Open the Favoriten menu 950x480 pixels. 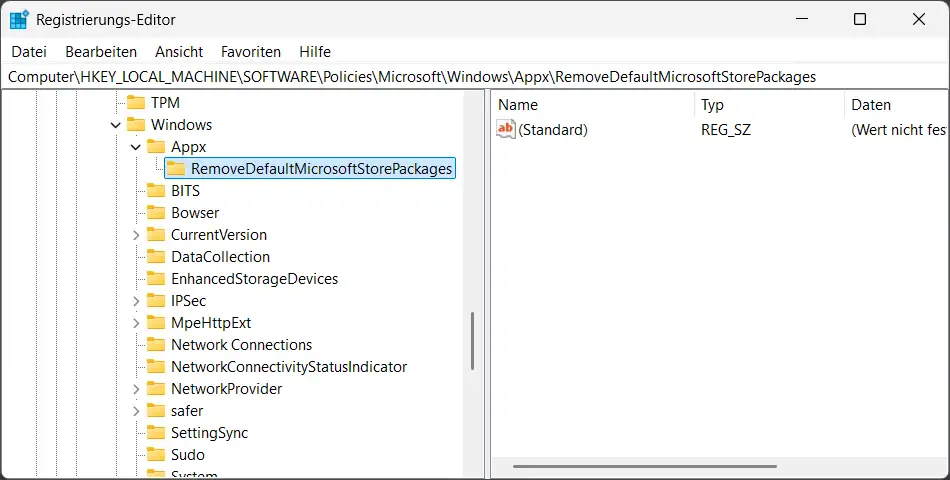(250, 51)
